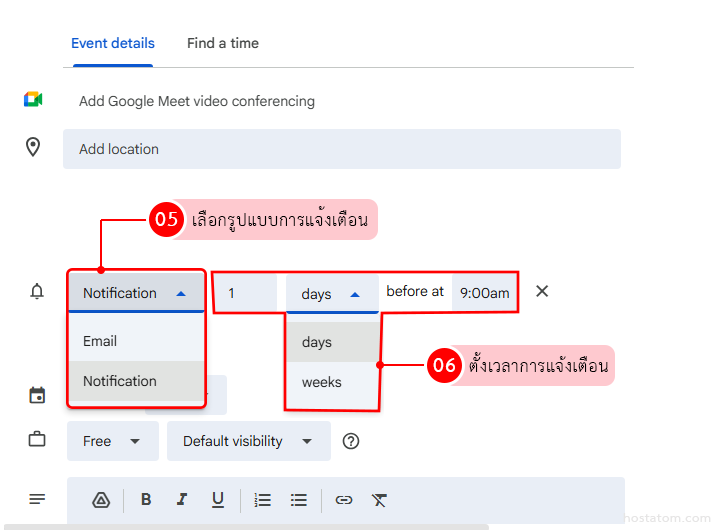
Task: Insert a bulleted list
Action: click(298, 500)
